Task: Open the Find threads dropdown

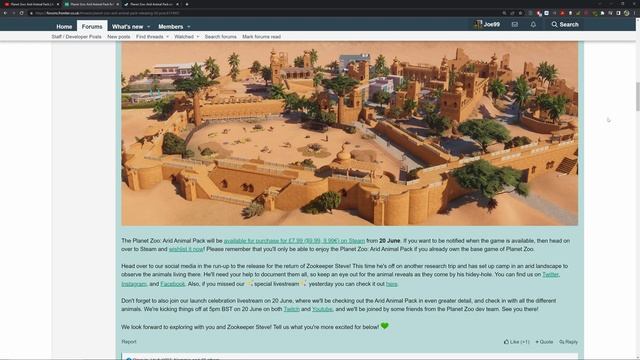Action: (152, 37)
